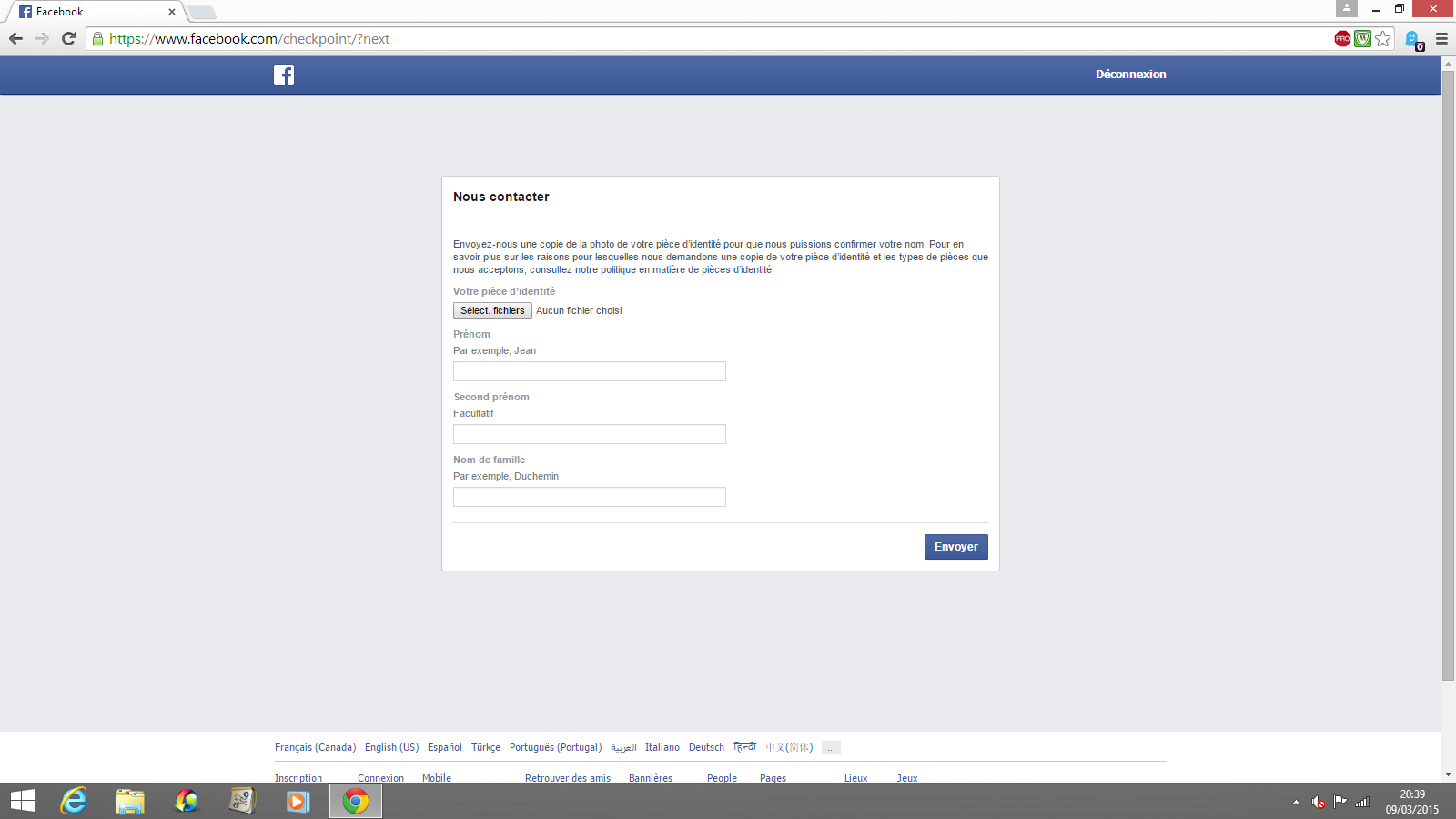Open the Chrome hamburger menu
Screen dimensions: 1456x819
pyautogui.click(x=1441, y=38)
